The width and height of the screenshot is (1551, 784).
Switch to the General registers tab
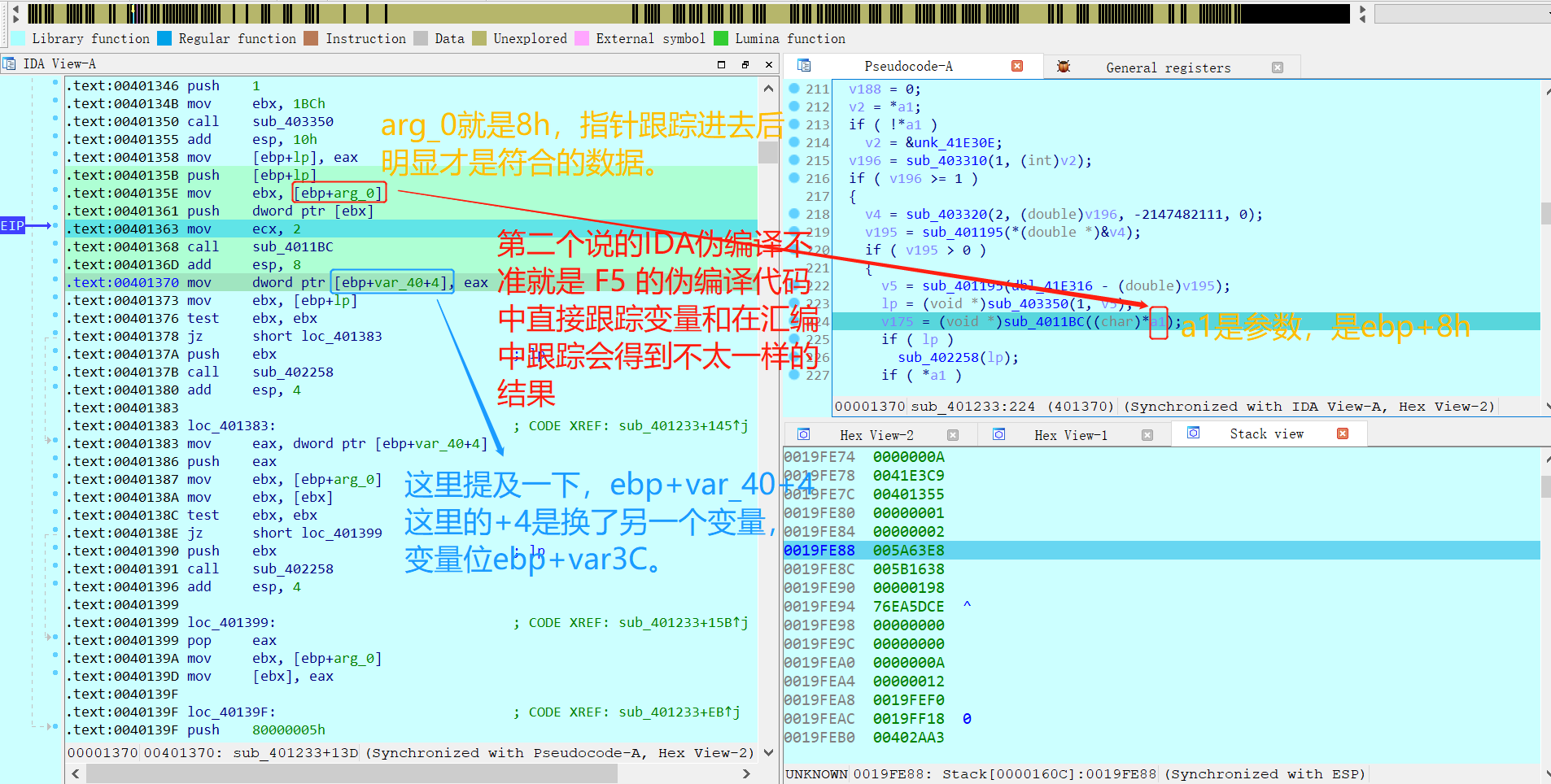click(x=1168, y=68)
